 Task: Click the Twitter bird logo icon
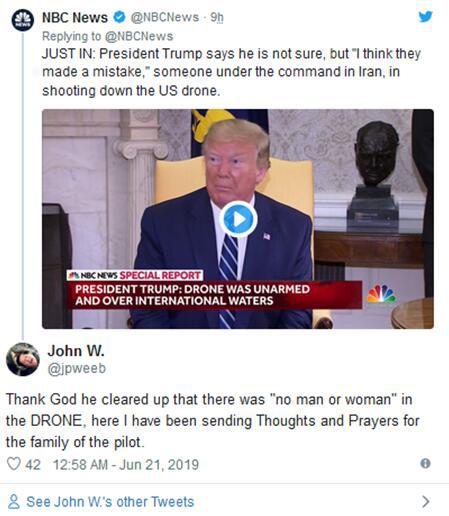click(426, 16)
